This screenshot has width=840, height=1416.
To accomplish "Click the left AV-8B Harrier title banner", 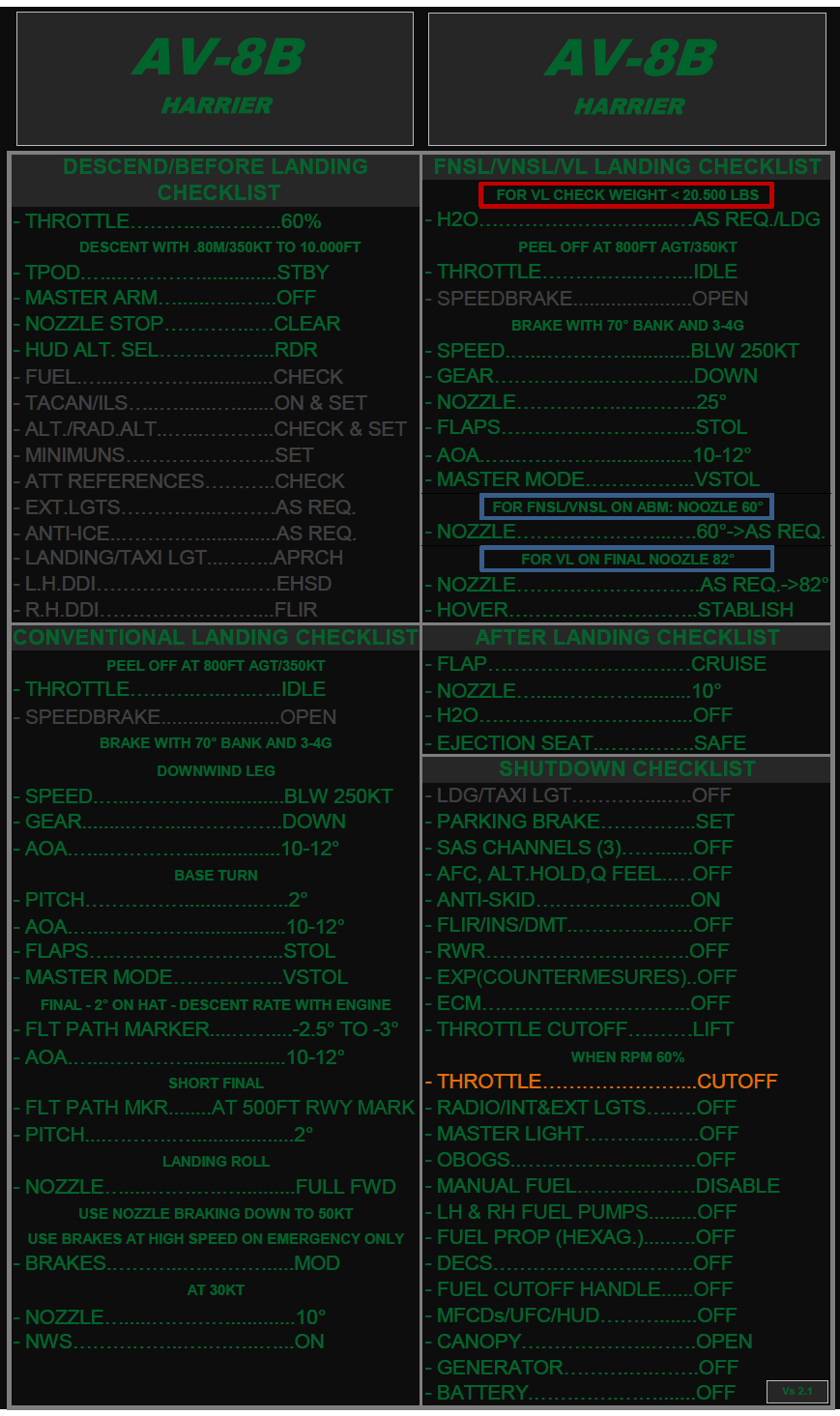I will 215,78.
